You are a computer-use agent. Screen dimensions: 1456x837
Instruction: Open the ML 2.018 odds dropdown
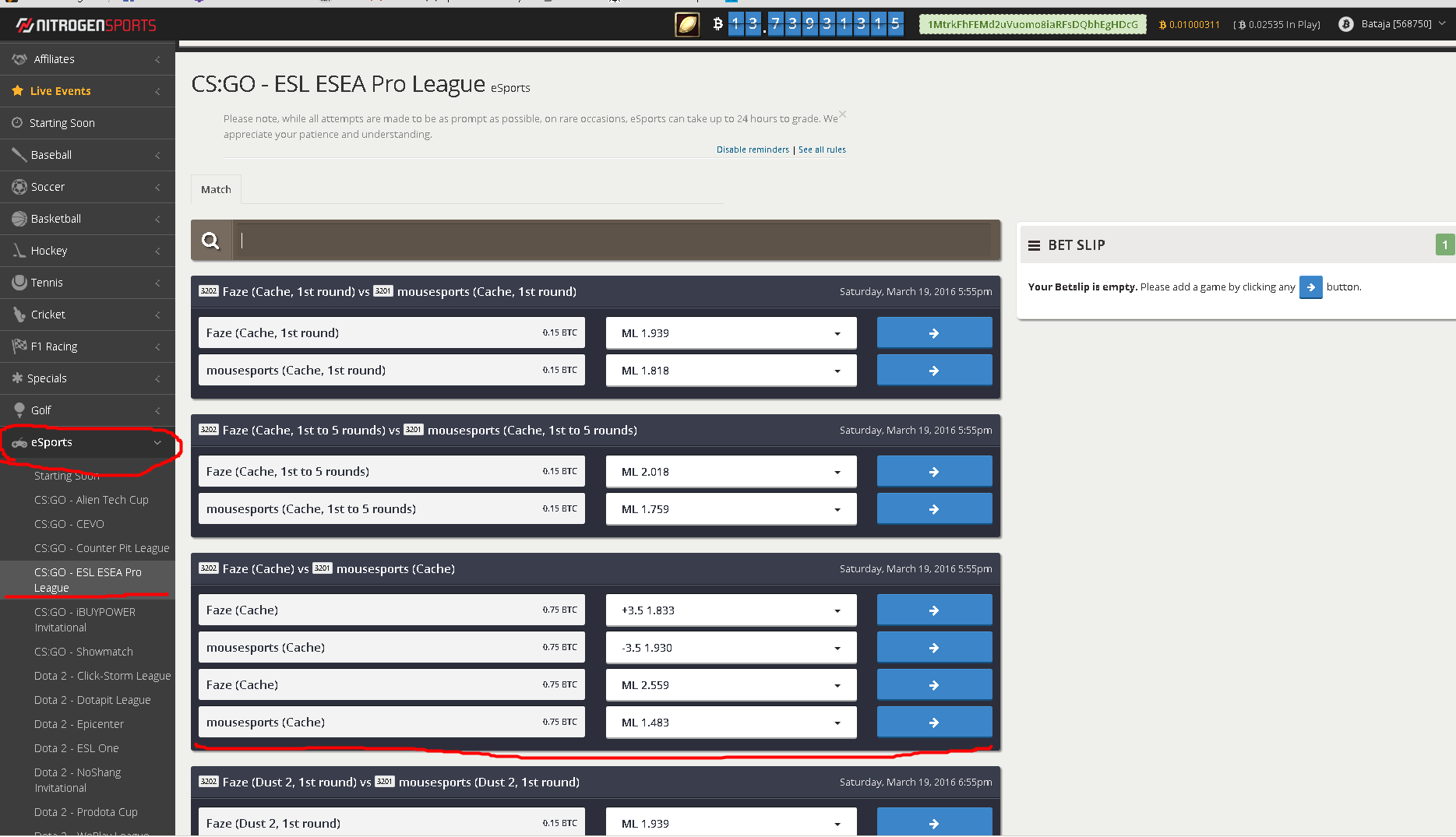click(731, 472)
